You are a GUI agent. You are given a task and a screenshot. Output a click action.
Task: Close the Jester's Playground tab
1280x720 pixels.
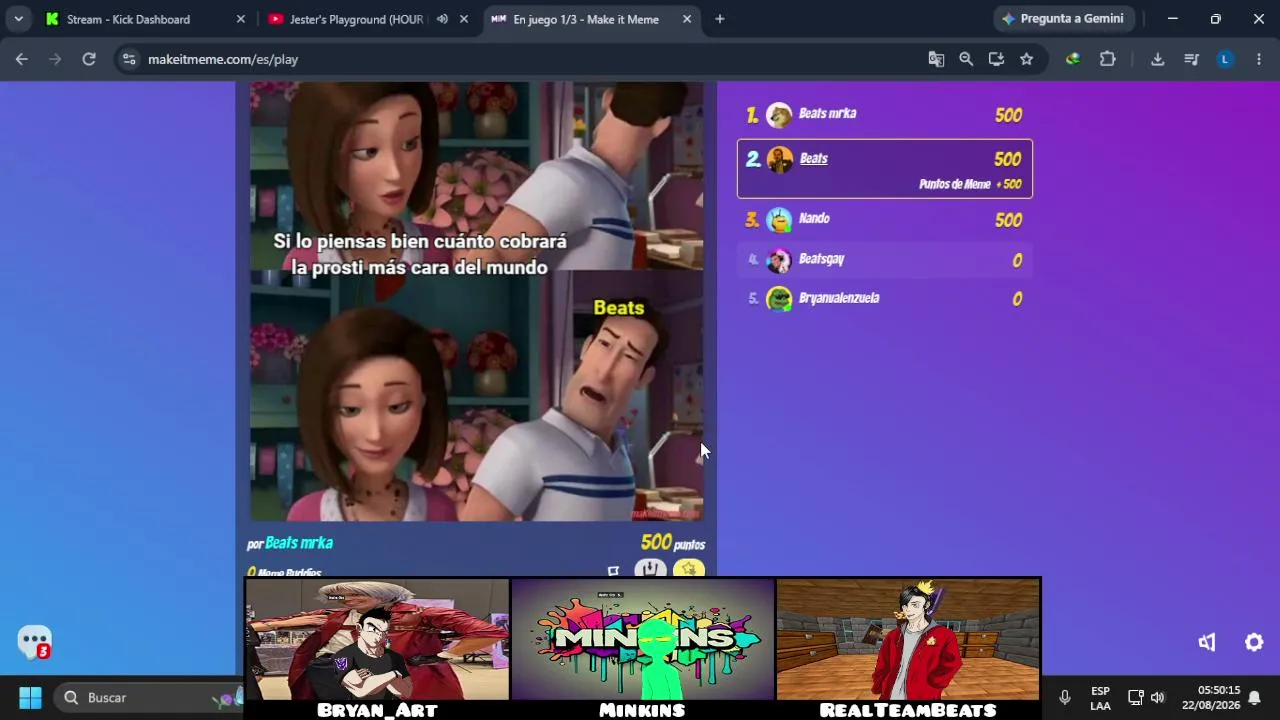point(463,19)
